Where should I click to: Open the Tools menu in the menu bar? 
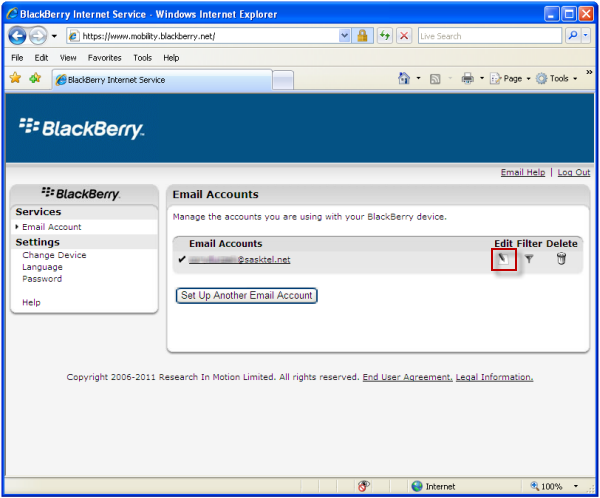[142, 58]
